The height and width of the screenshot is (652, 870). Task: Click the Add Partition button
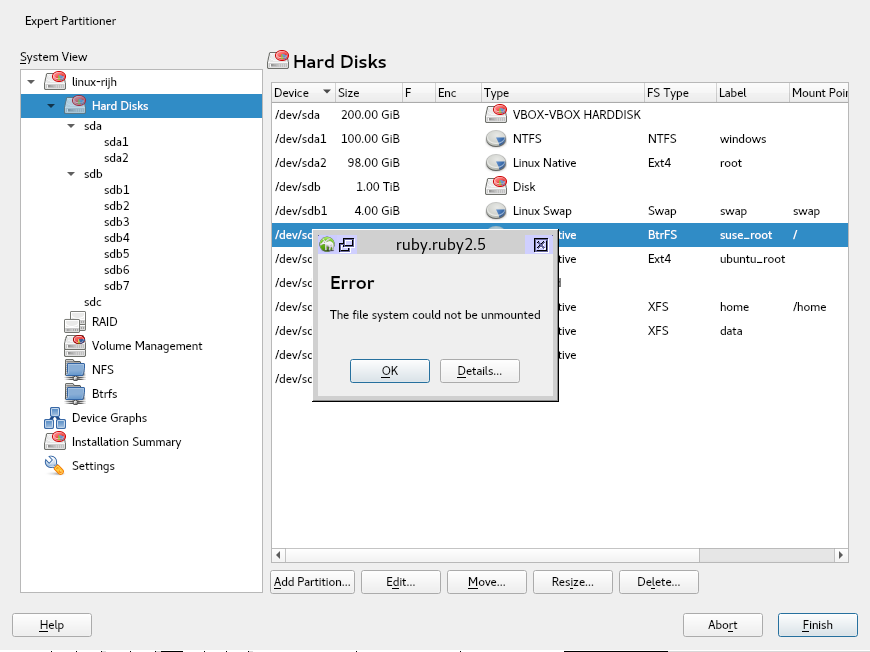pos(312,582)
